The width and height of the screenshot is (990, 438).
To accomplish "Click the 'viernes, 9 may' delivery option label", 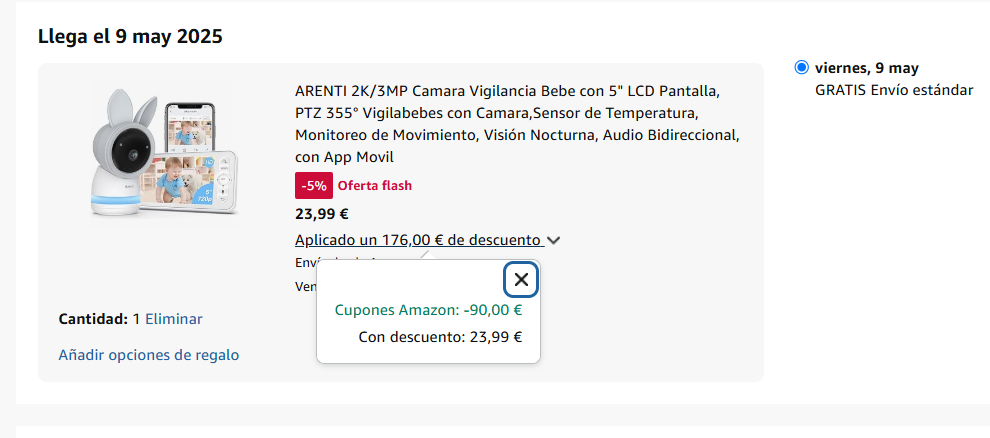I will 867,68.
